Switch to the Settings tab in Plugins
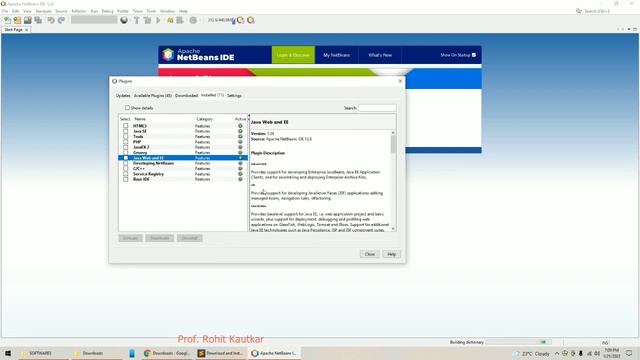 tap(234, 96)
